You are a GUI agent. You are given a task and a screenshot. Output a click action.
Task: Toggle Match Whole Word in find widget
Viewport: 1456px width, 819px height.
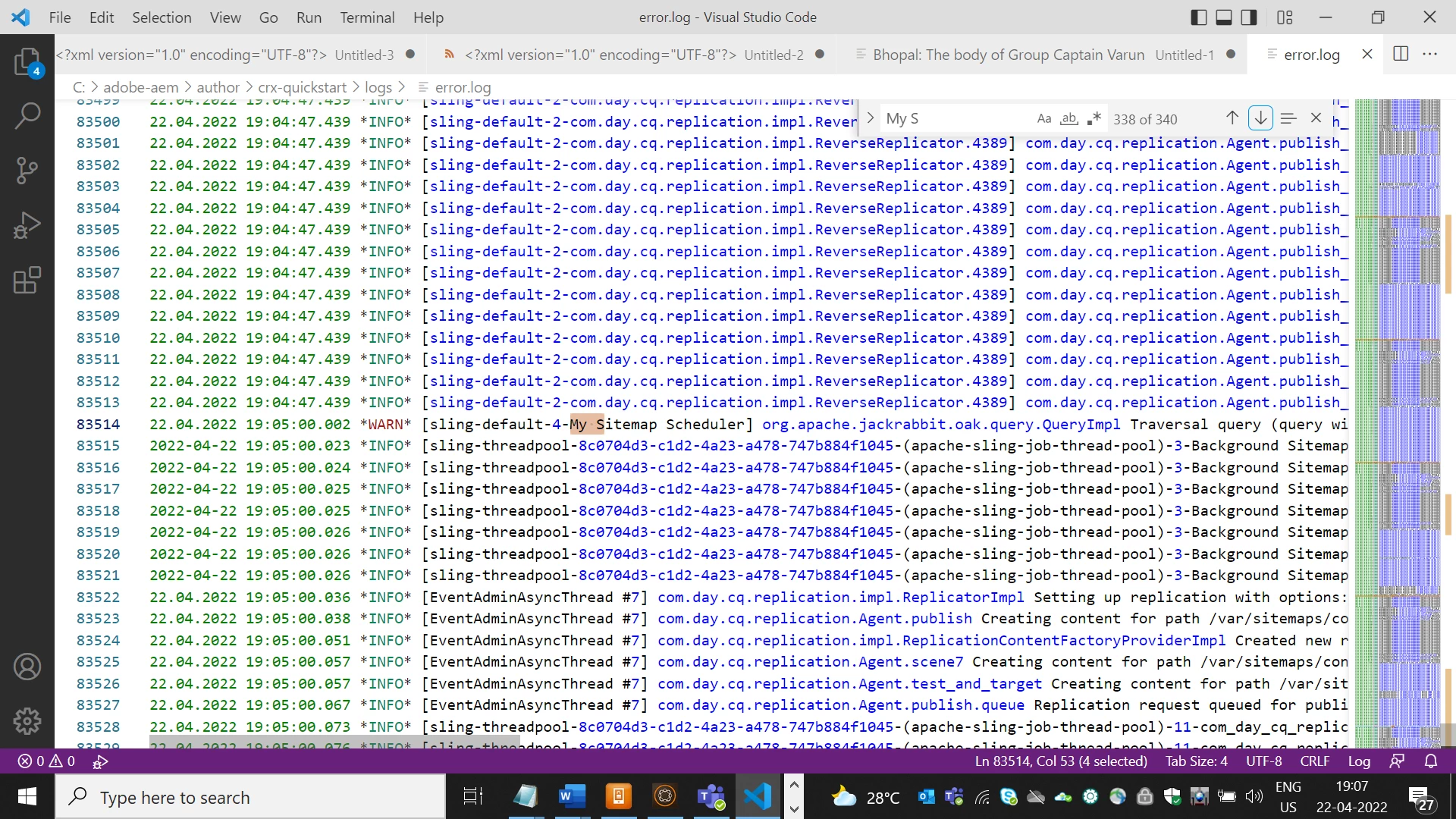pos(1069,118)
